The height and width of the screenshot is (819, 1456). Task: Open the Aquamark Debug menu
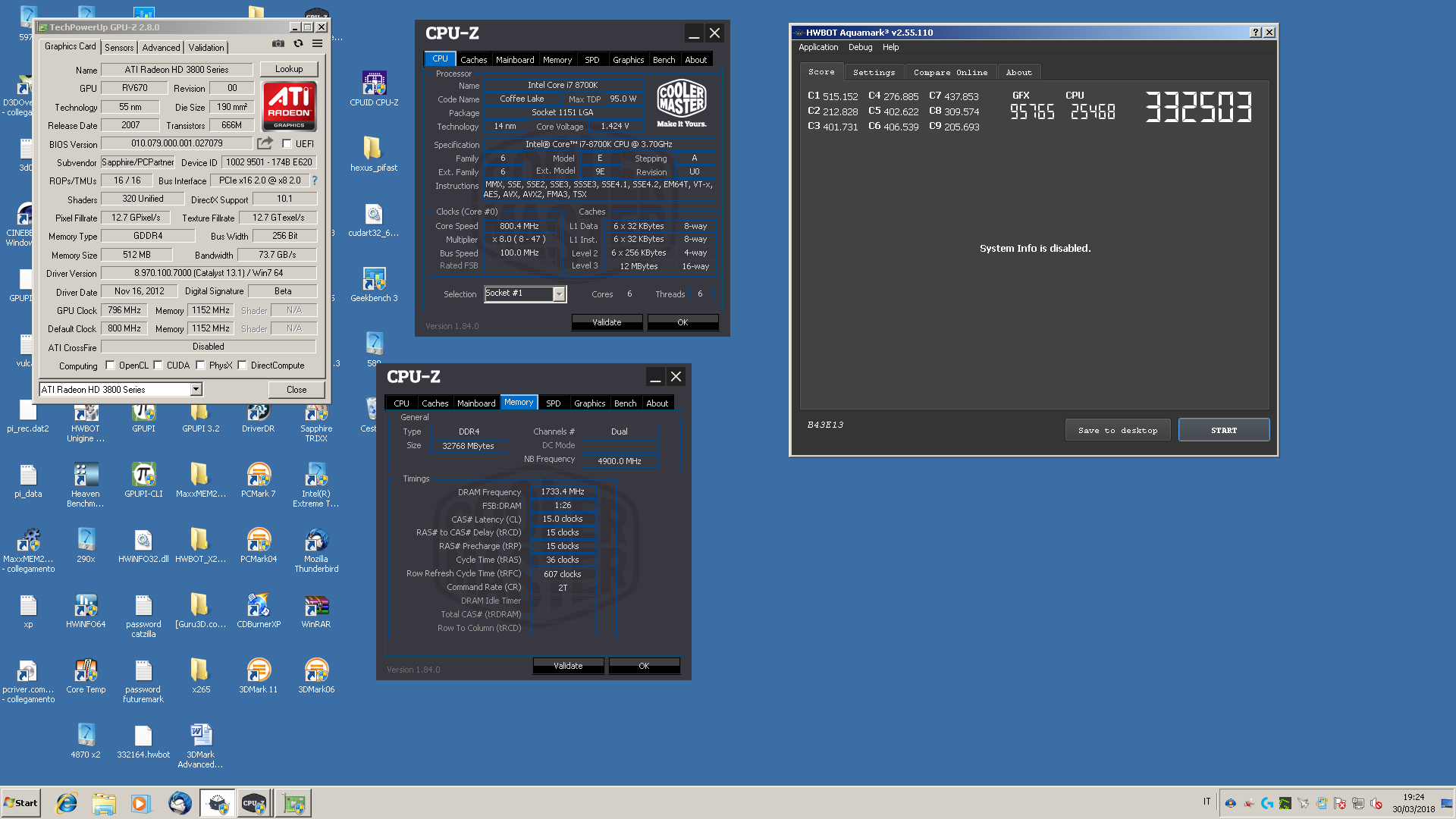[860, 47]
